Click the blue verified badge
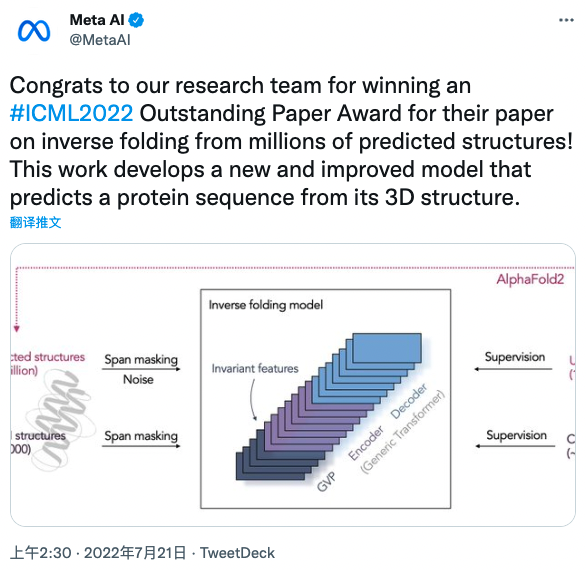 (136, 20)
